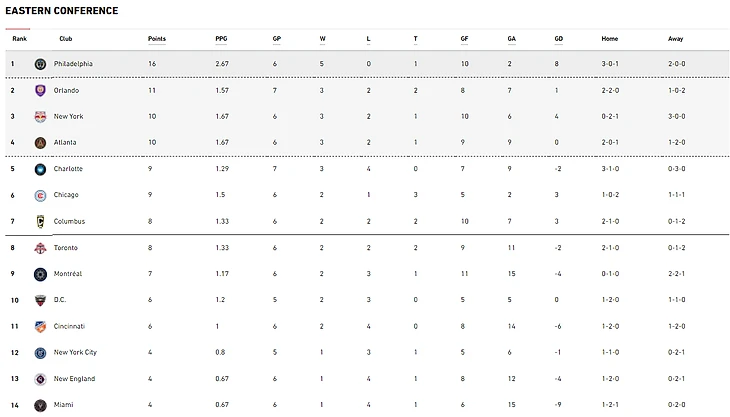Click the Chicago Fire club logo
This screenshot has width=730, height=417.
point(40,195)
